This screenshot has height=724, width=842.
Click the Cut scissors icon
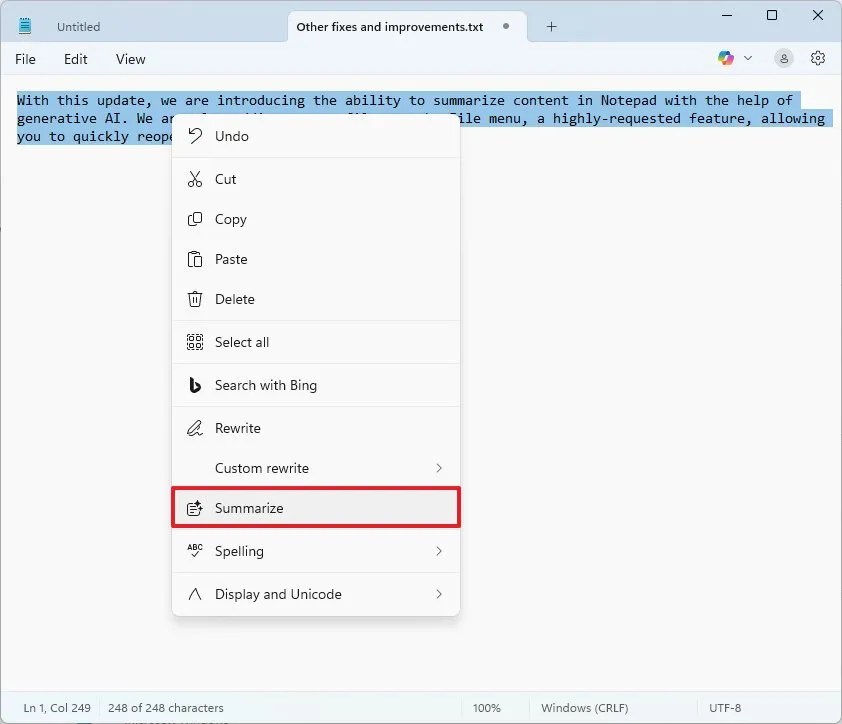tap(195, 179)
